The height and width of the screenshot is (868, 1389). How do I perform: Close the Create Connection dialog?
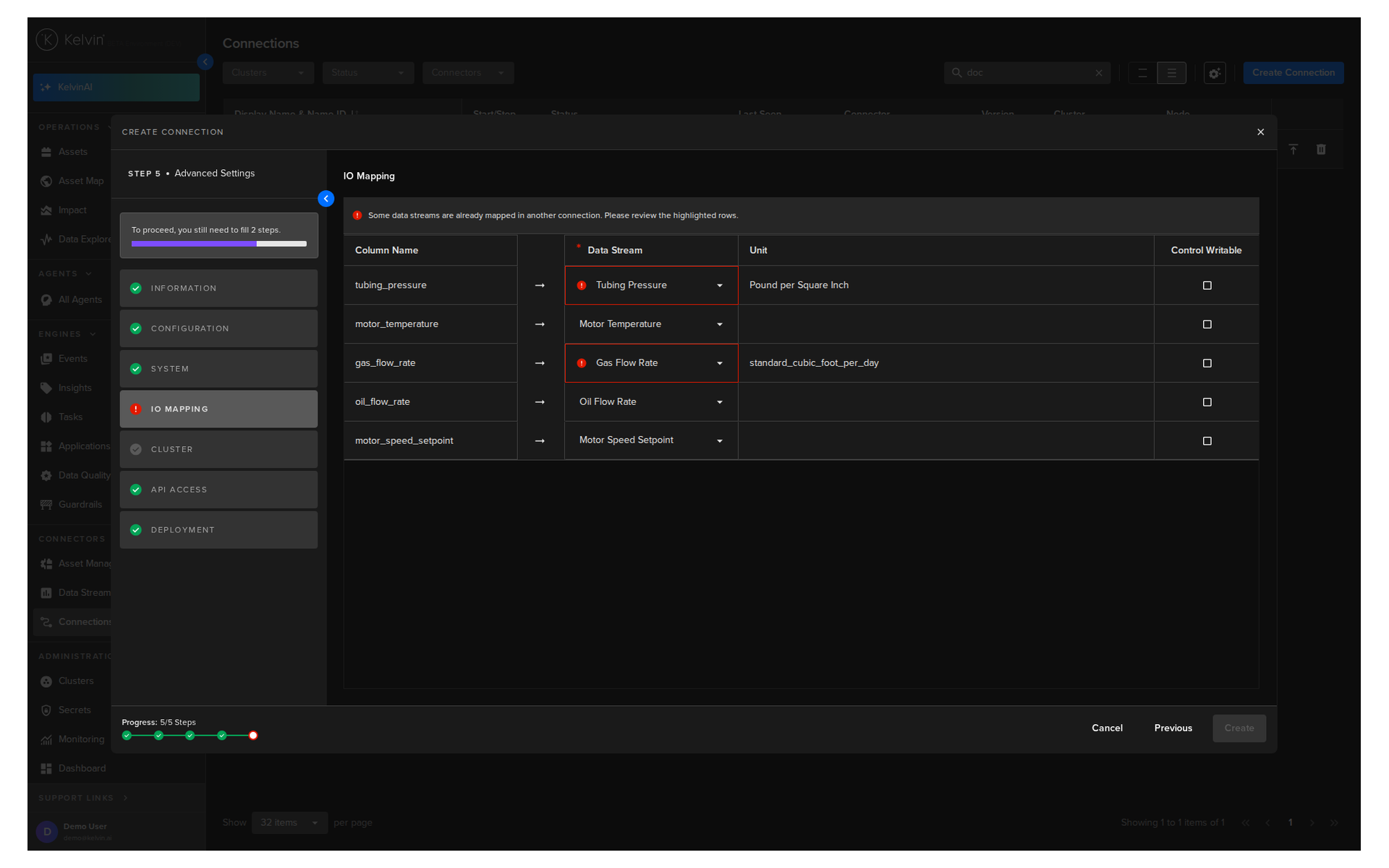(x=1261, y=132)
